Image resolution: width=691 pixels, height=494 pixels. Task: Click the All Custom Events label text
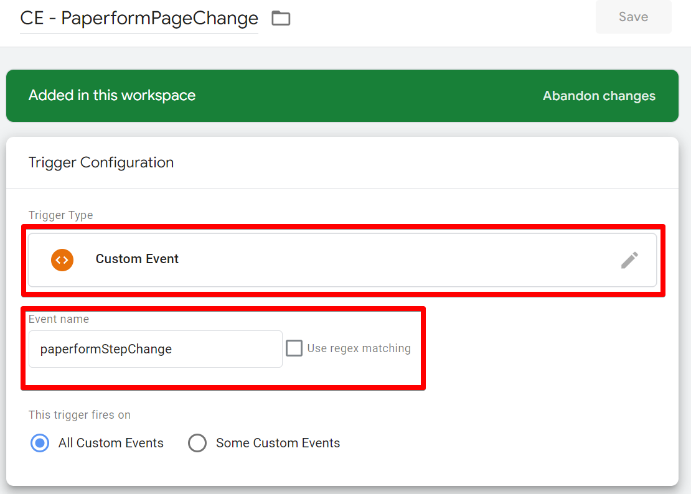tap(111, 443)
